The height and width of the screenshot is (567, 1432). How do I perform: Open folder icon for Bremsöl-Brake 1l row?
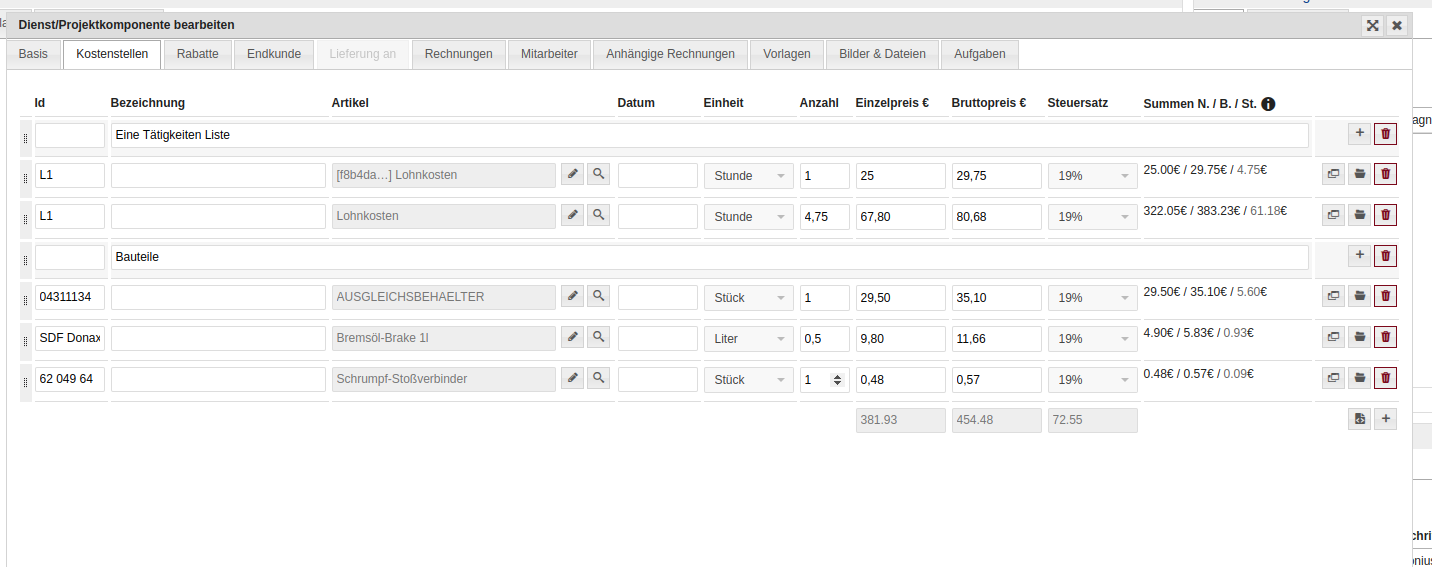click(x=1359, y=338)
